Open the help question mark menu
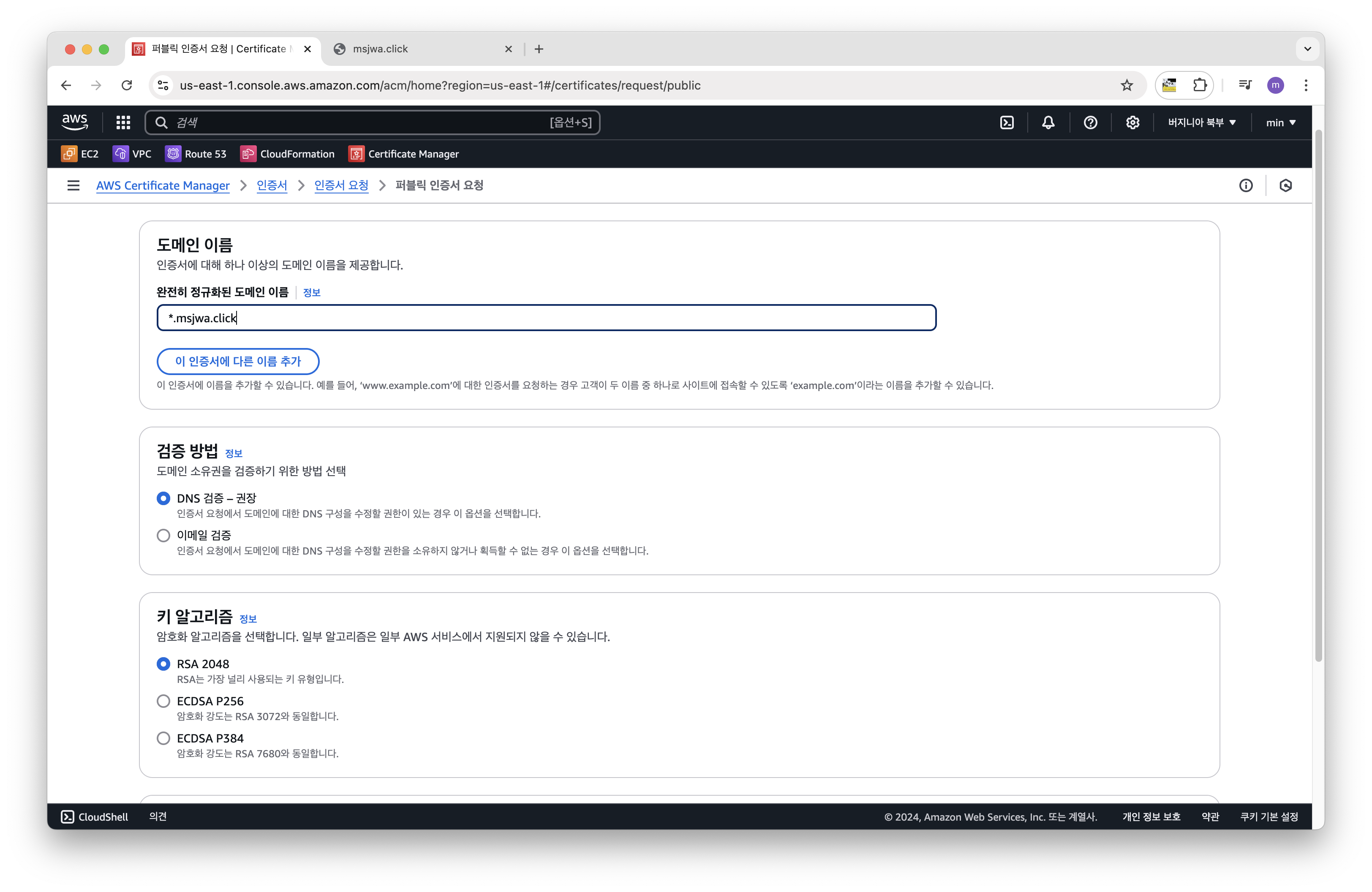This screenshot has height=892, width=1372. pyautogui.click(x=1090, y=122)
